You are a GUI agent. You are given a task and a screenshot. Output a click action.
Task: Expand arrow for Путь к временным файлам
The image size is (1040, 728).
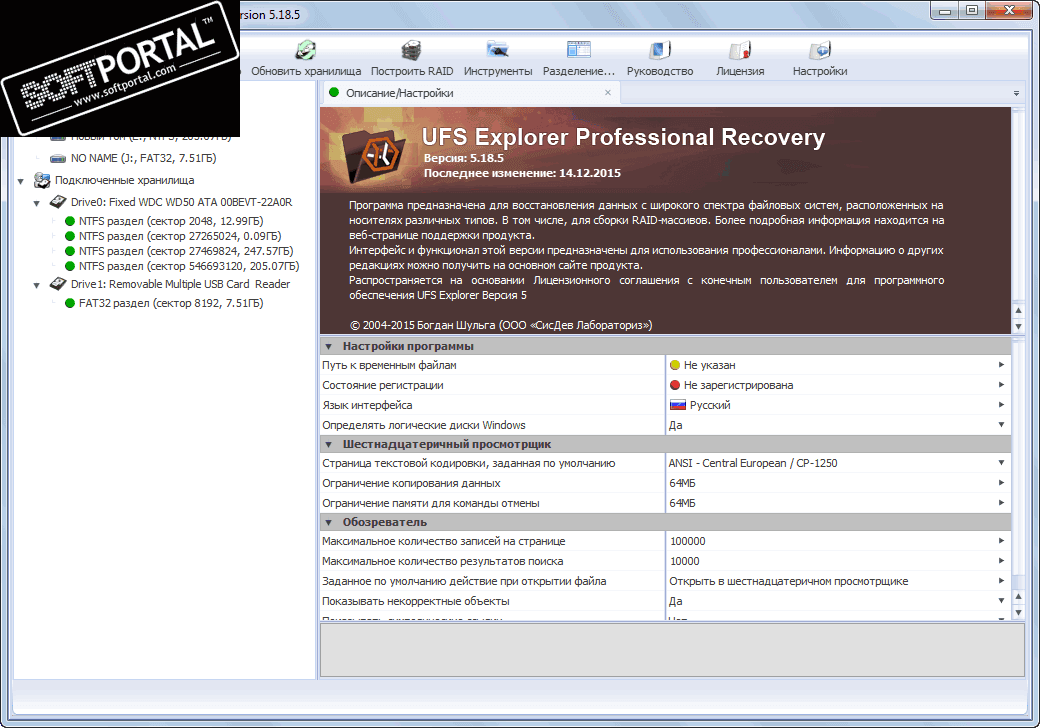pyautogui.click(x=1002, y=365)
